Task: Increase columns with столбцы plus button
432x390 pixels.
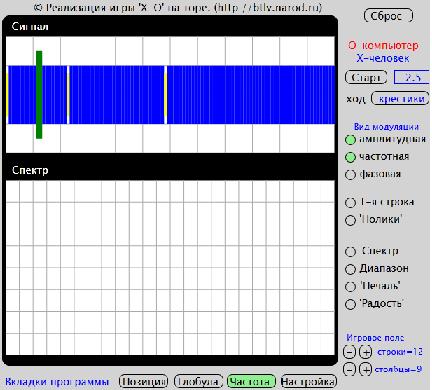Action: 366,369
